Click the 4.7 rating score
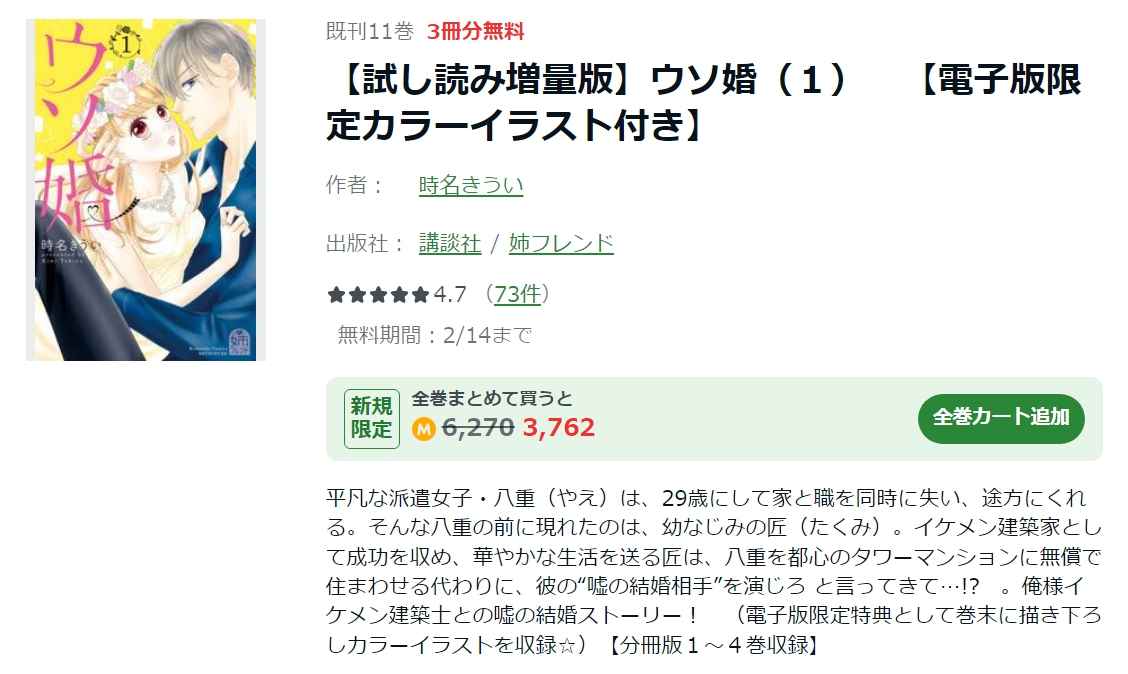1128x674 pixels. [x=450, y=294]
